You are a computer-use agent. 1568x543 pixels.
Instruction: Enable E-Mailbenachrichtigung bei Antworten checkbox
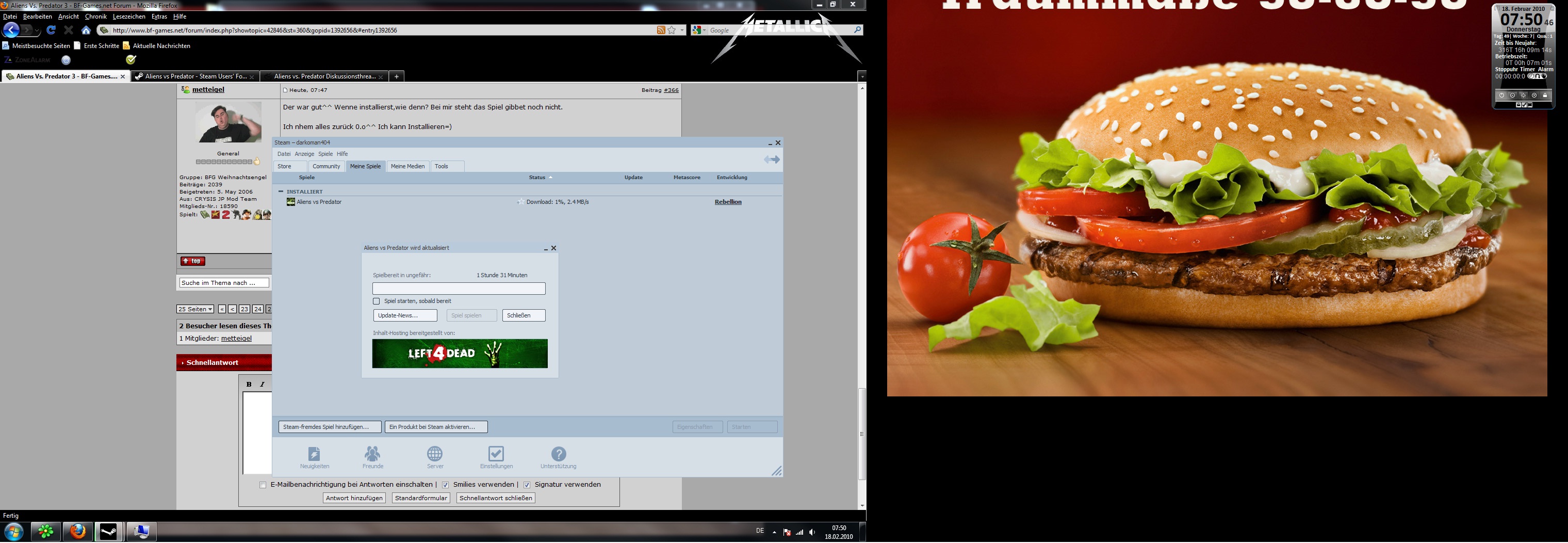point(263,485)
